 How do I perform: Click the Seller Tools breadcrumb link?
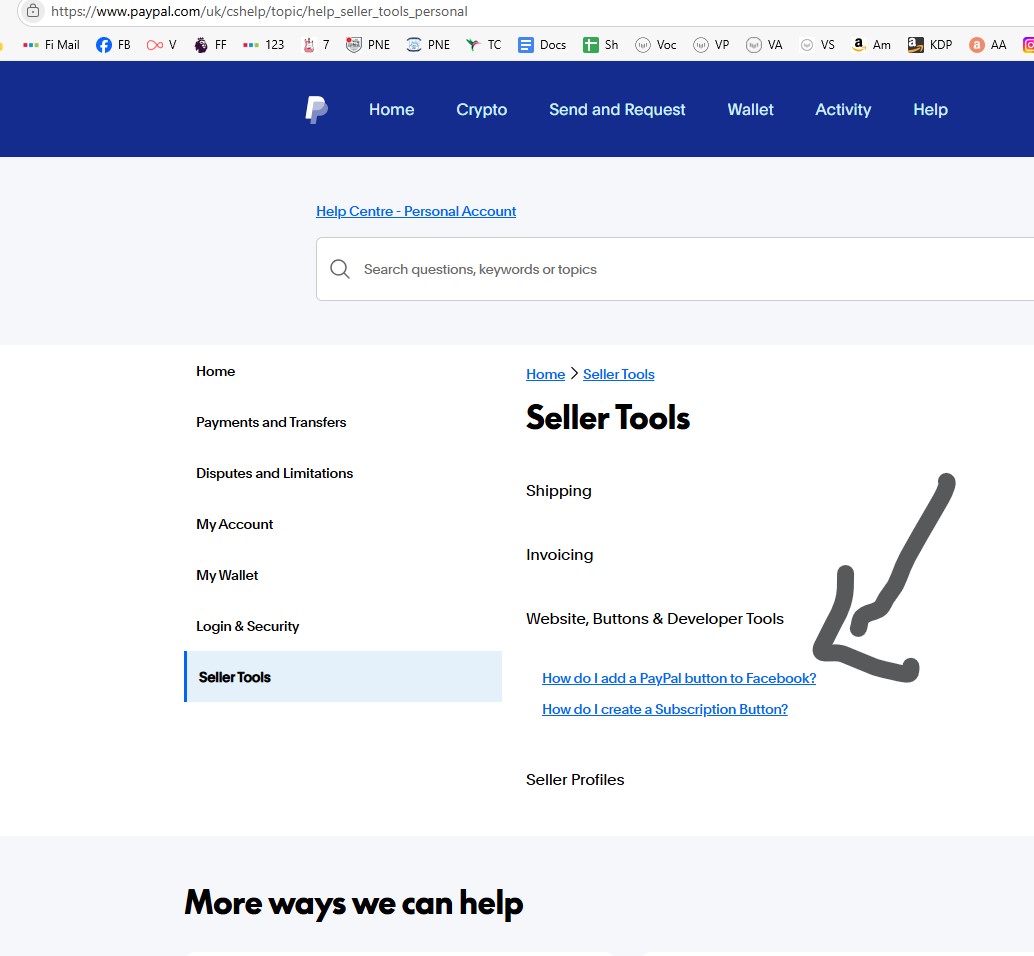[619, 374]
